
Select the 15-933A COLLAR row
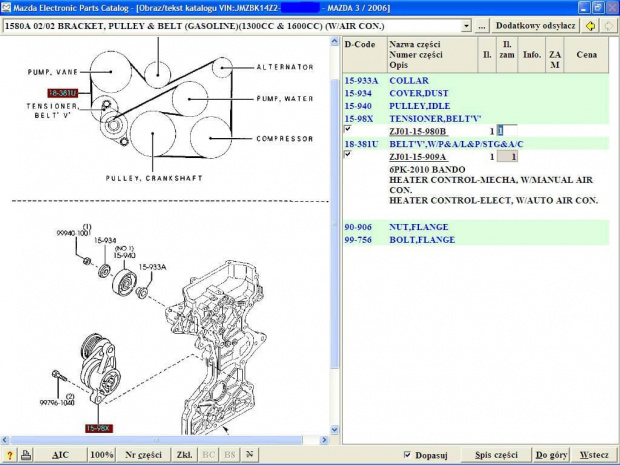pyautogui.click(x=476, y=81)
